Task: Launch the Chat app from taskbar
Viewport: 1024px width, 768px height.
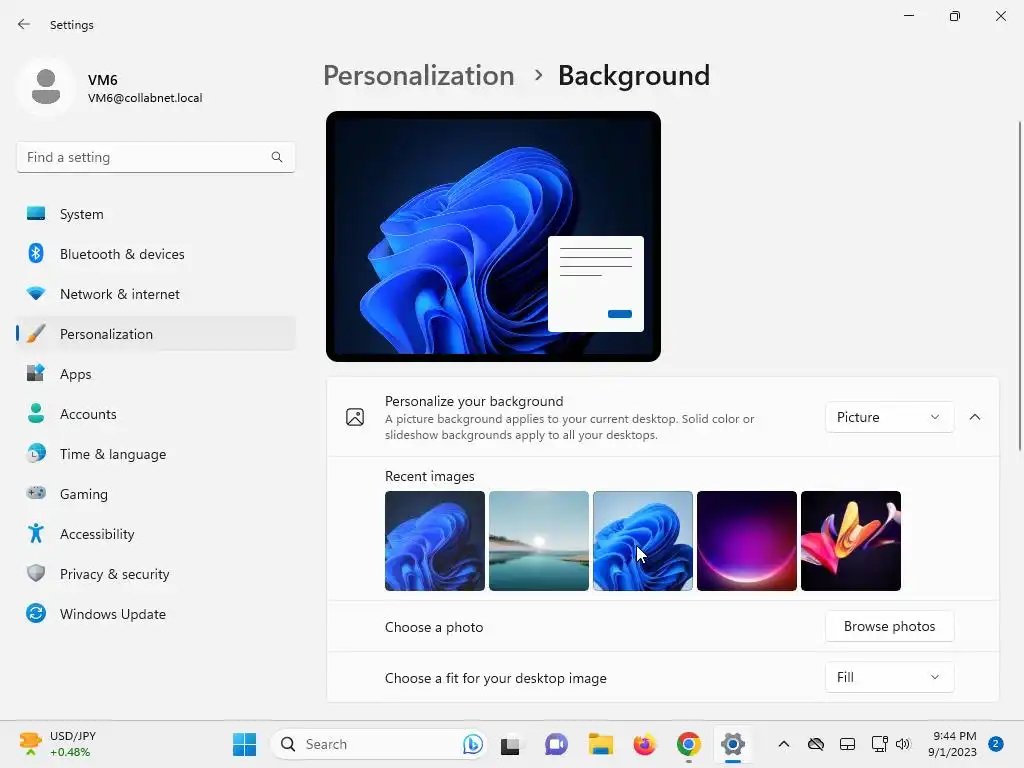Action: [x=556, y=744]
